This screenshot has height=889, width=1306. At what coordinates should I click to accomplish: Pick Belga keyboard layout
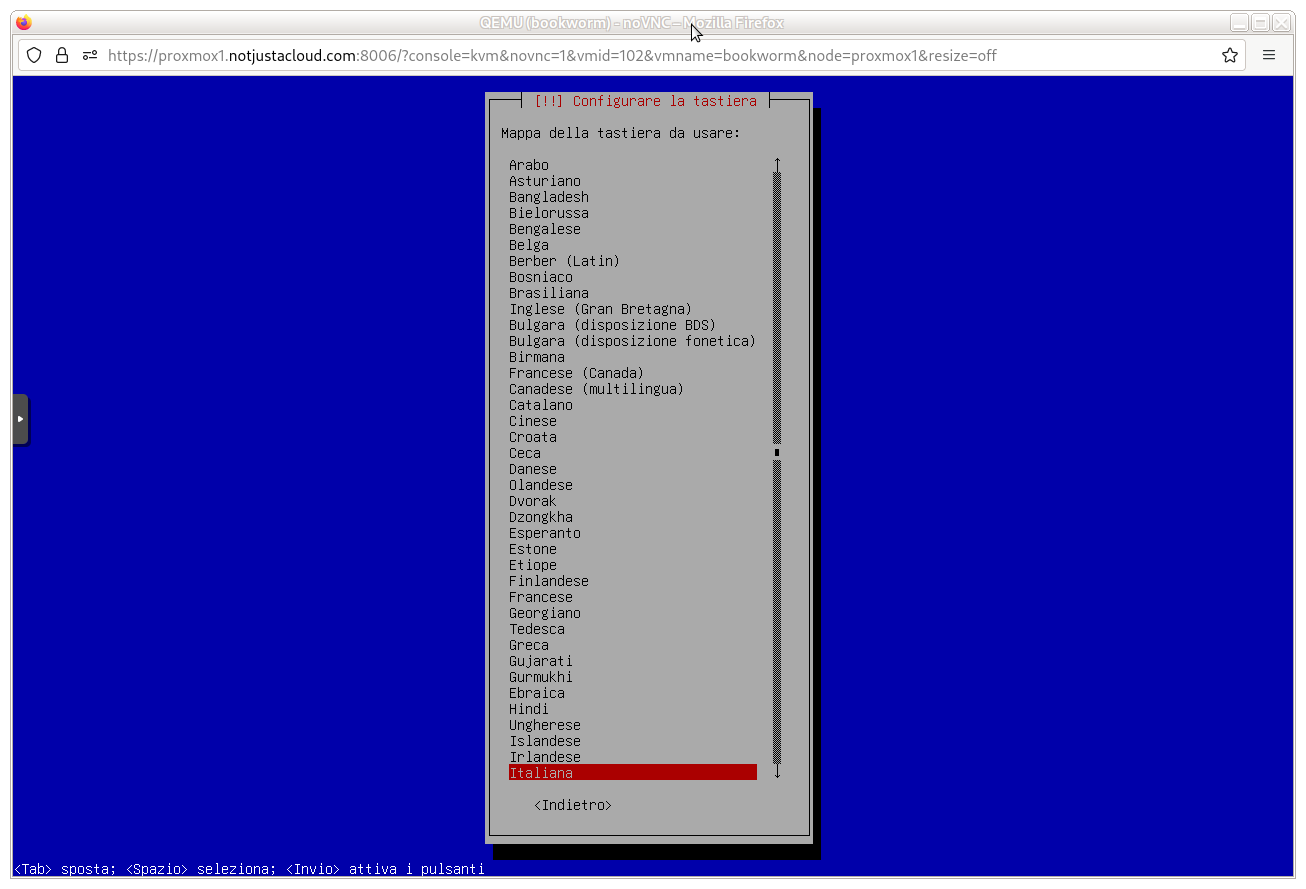tap(529, 245)
